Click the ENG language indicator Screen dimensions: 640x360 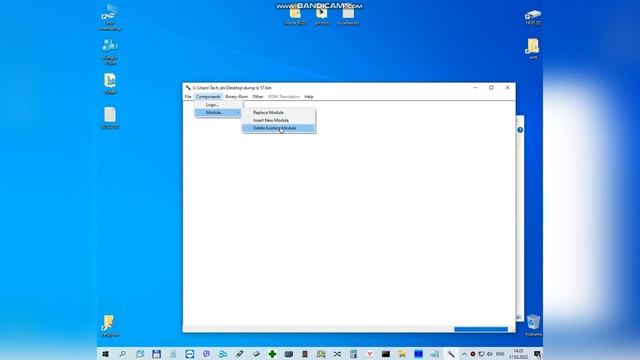click(500, 354)
